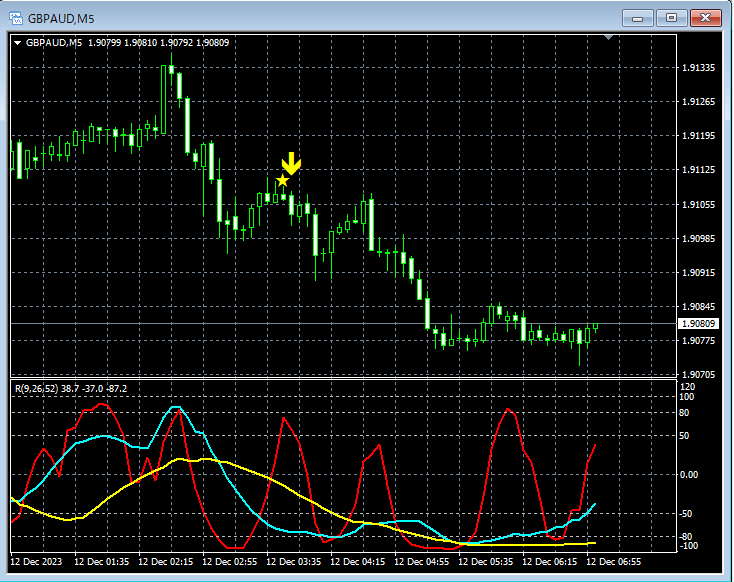This screenshot has height=582, width=734.
Task: Click the 12 Dec 2023 date label
Action: [36, 561]
